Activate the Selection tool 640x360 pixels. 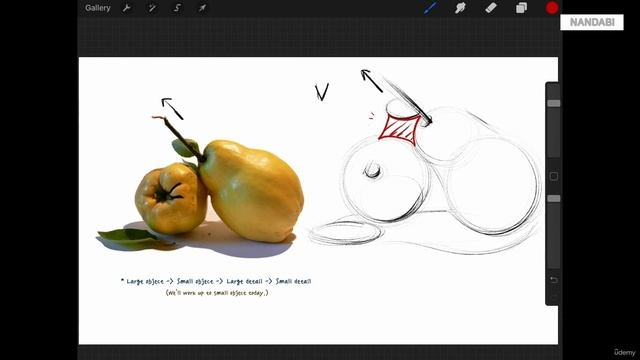click(177, 8)
